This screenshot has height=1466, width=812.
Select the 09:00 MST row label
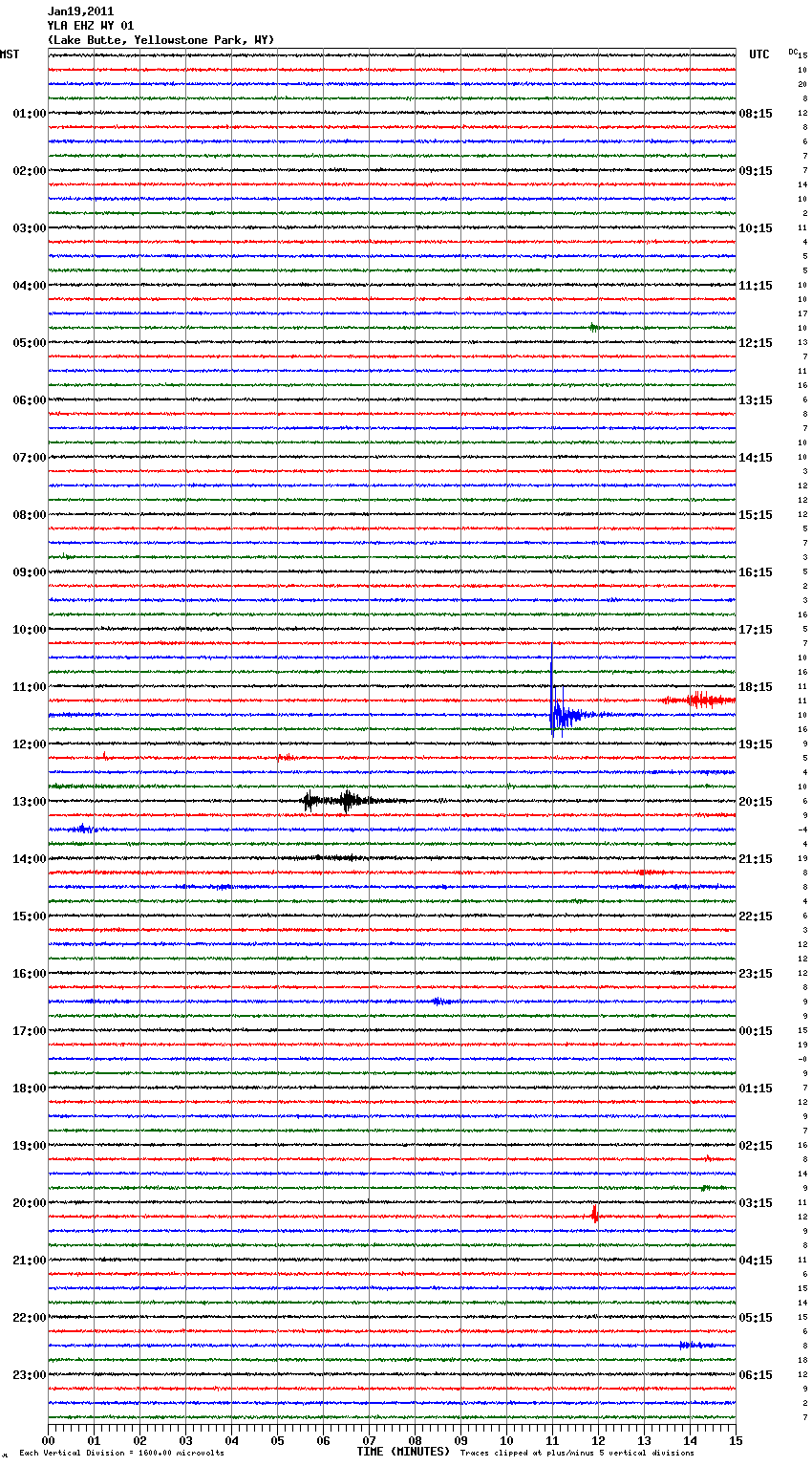coord(30,572)
